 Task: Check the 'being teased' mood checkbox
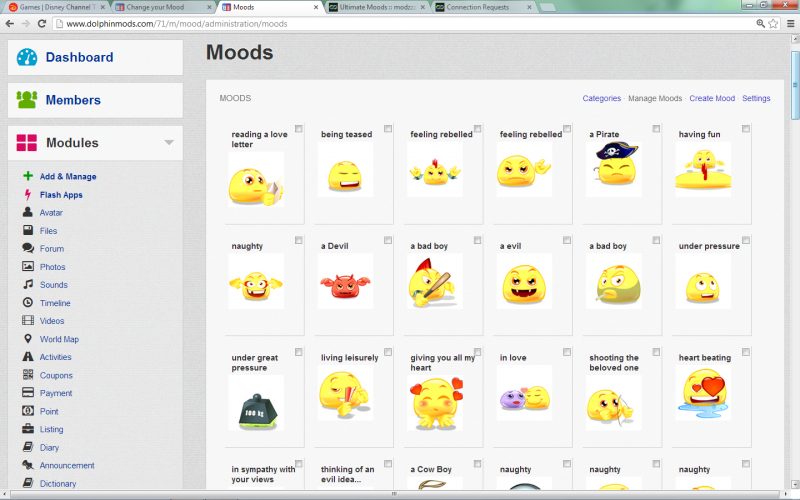coord(388,129)
